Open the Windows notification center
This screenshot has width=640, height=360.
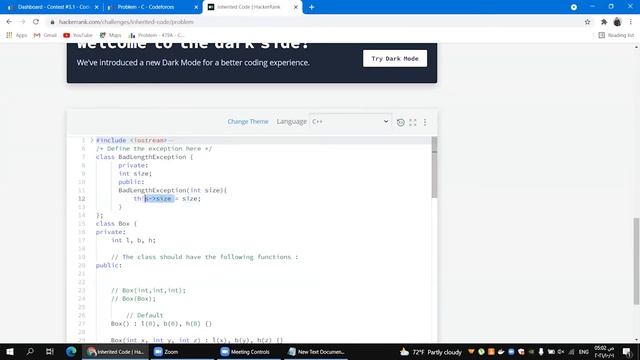(x=627, y=352)
